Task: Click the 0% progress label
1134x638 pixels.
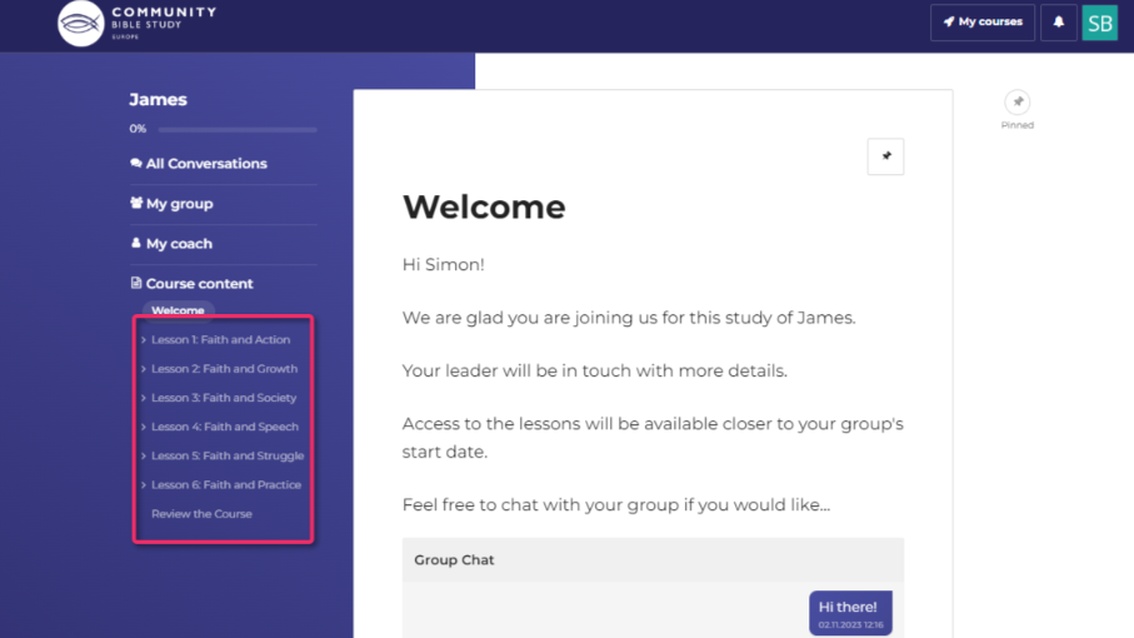Action: click(137, 129)
